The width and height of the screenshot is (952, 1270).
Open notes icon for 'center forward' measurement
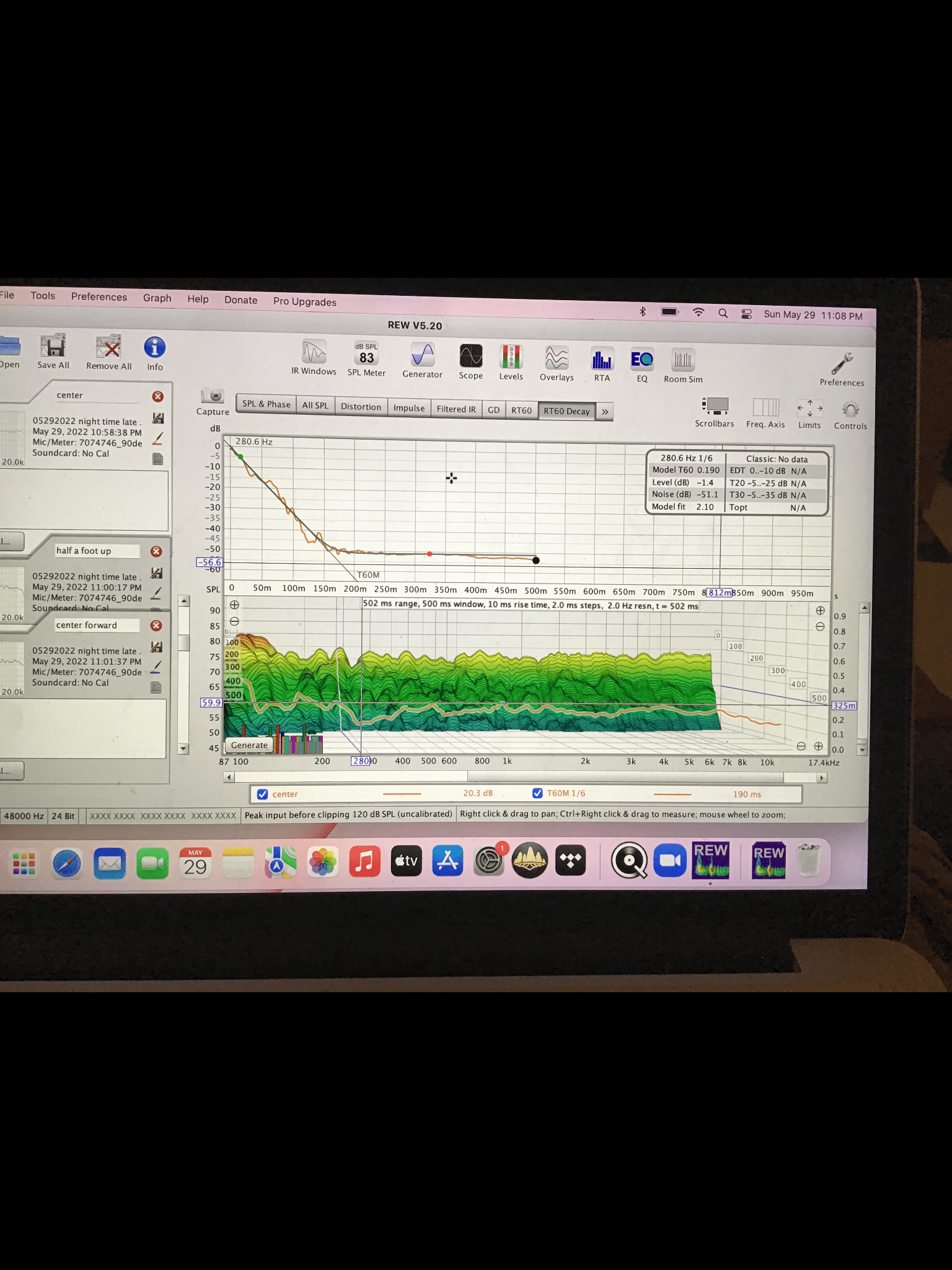(x=156, y=687)
